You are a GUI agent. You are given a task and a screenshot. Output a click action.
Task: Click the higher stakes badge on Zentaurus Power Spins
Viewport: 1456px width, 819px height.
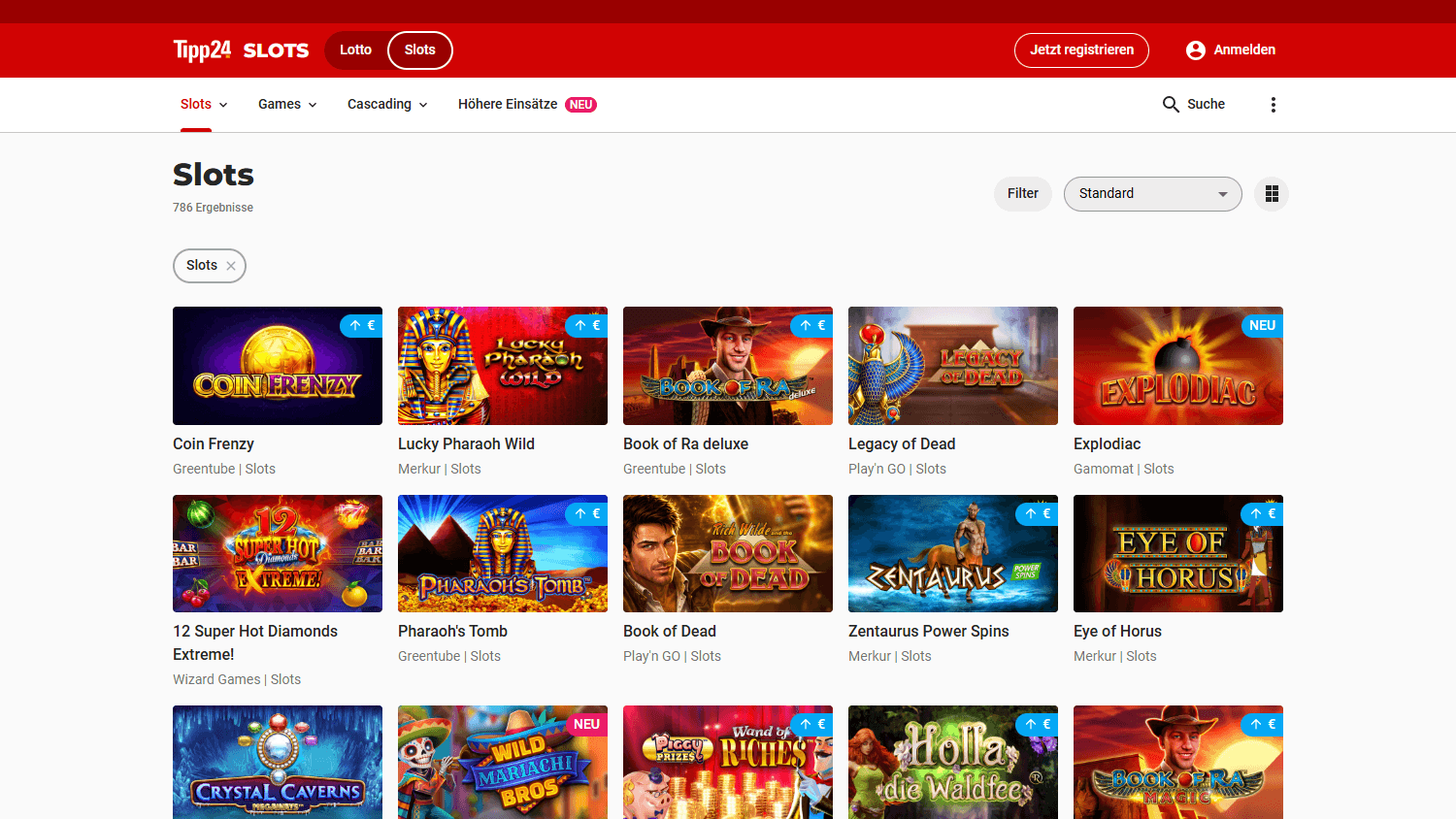1037,514
